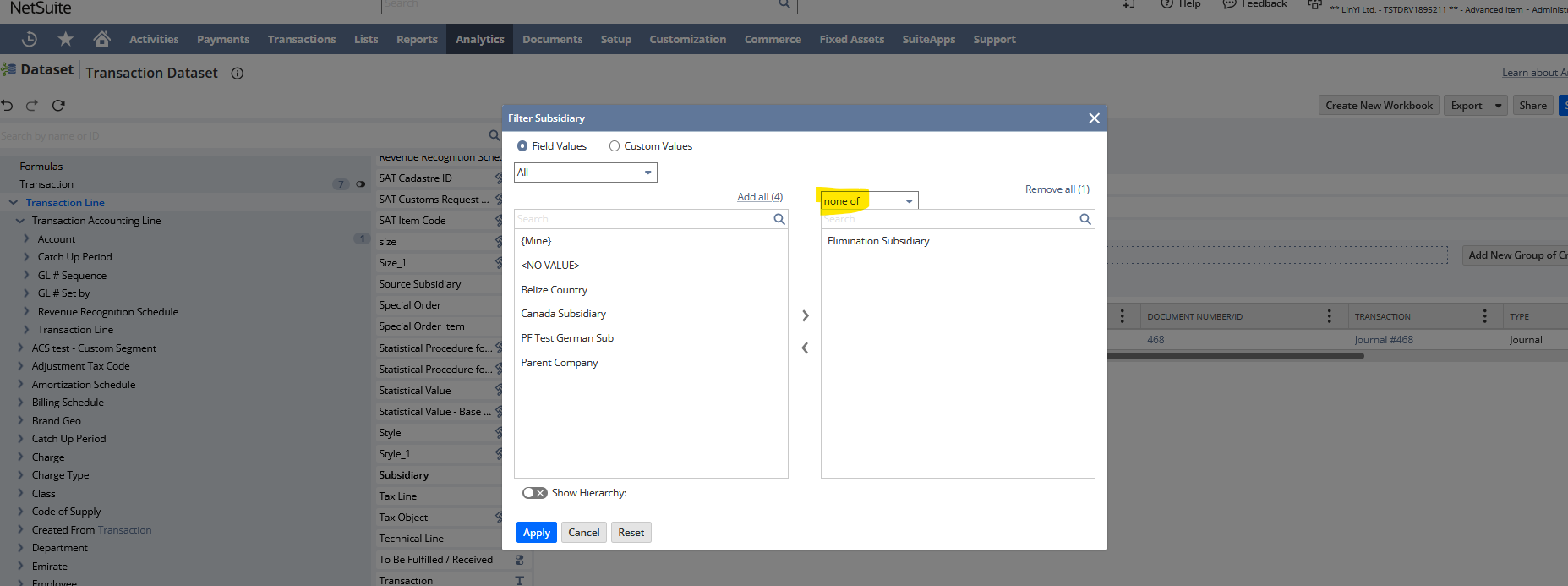Open the Recent Records clock icon
Screen dimensions: 1568x586
[x=30, y=39]
